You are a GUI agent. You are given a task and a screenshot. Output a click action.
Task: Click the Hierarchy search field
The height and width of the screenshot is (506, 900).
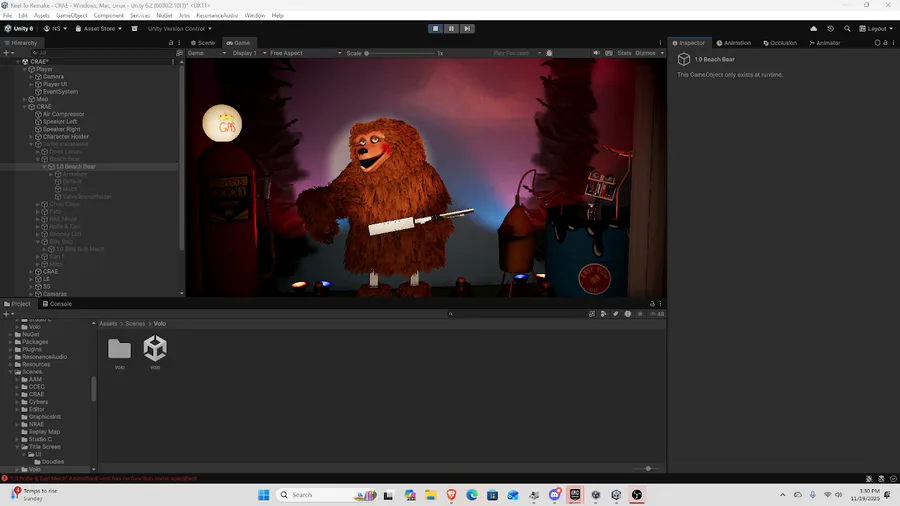(103, 53)
